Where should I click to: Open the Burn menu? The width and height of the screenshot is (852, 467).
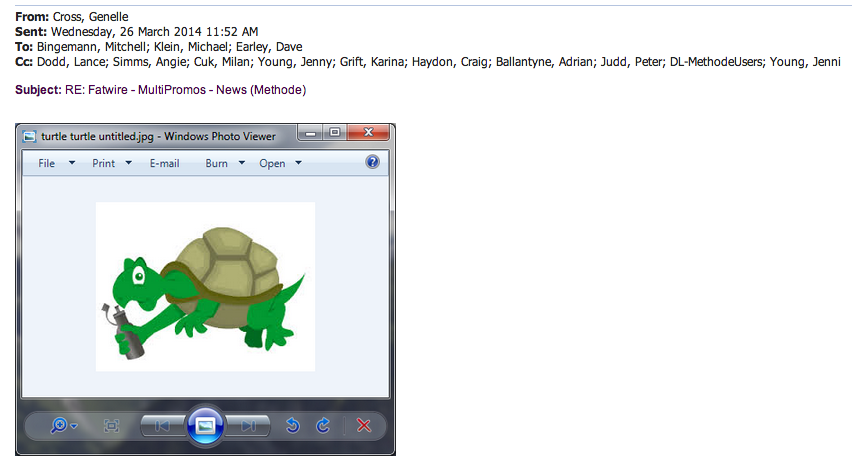click(216, 163)
